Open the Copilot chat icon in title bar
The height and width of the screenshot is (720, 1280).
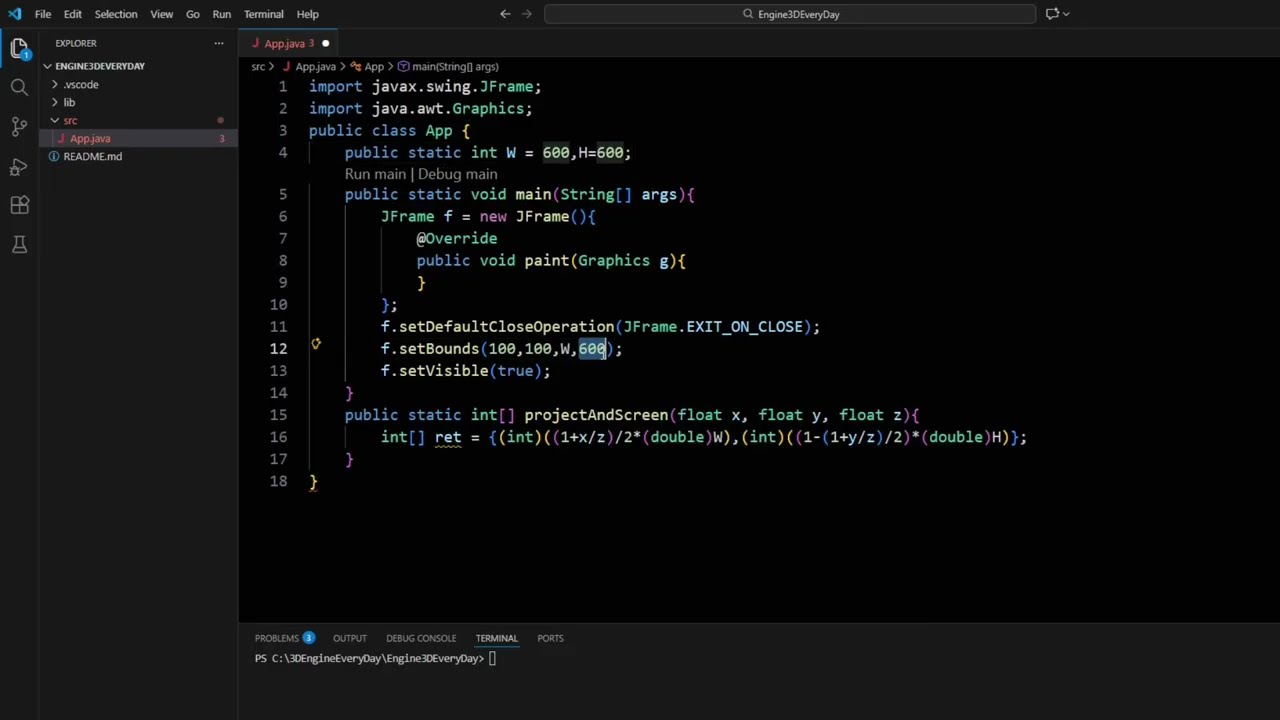click(x=1052, y=14)
